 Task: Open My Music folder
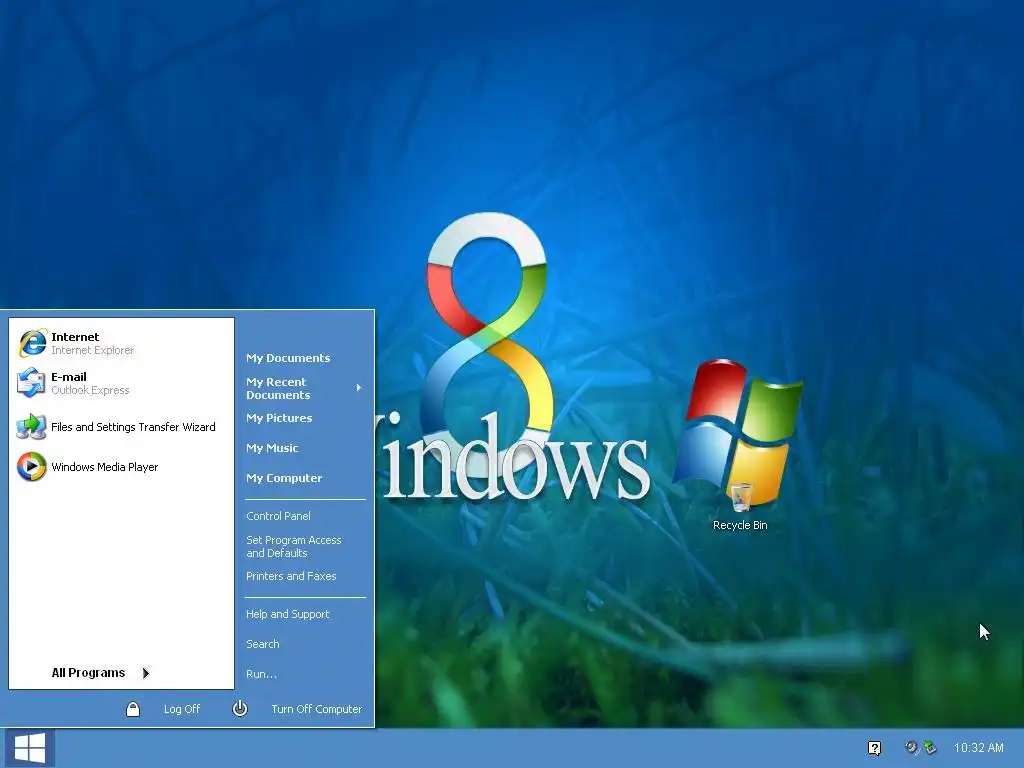coord(272,448)
